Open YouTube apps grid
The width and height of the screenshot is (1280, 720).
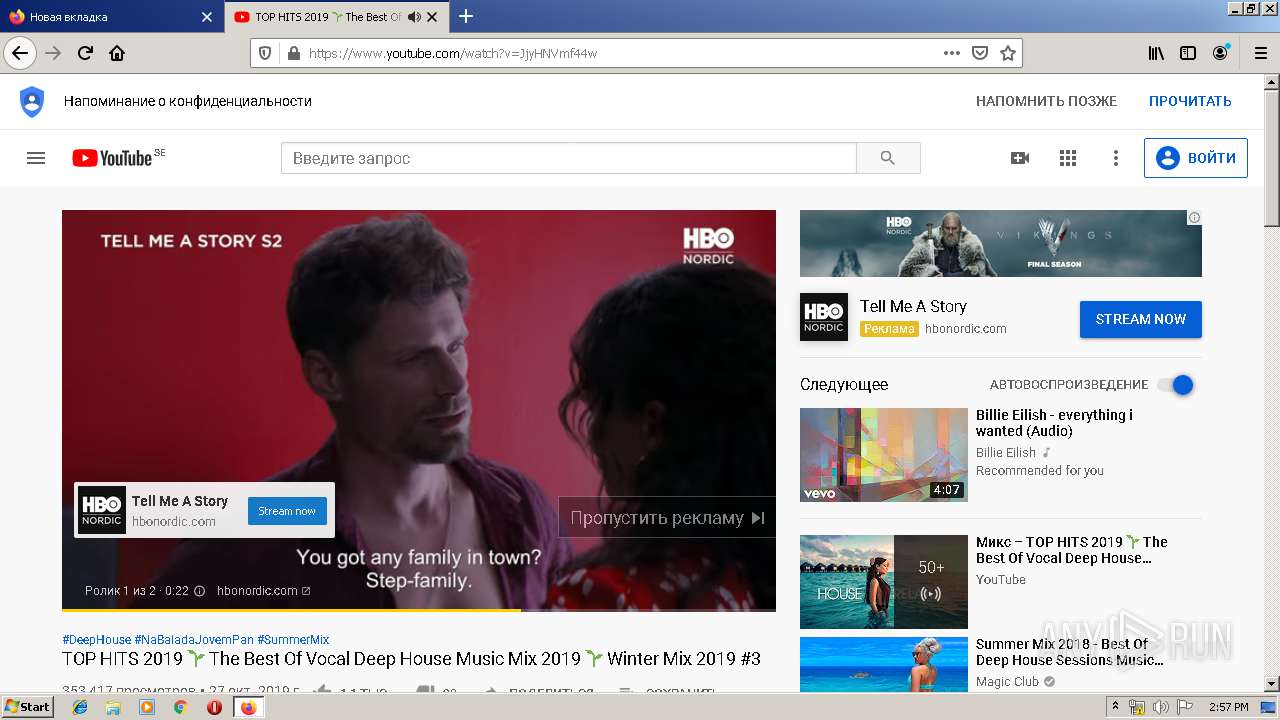pos(1068,158)
